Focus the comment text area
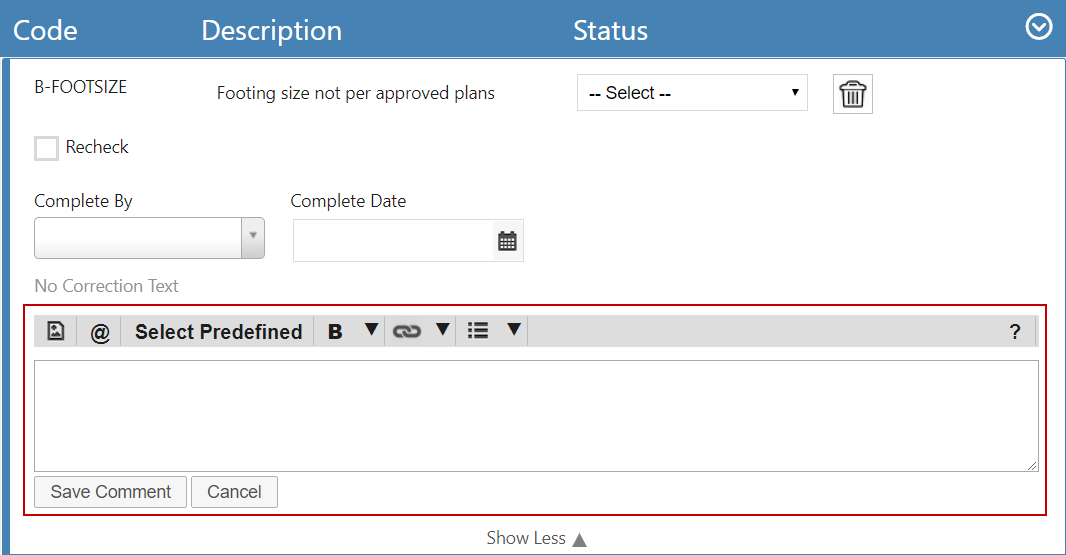The height and width of the screenshot is (555, 1066). [x=536, y=416]
